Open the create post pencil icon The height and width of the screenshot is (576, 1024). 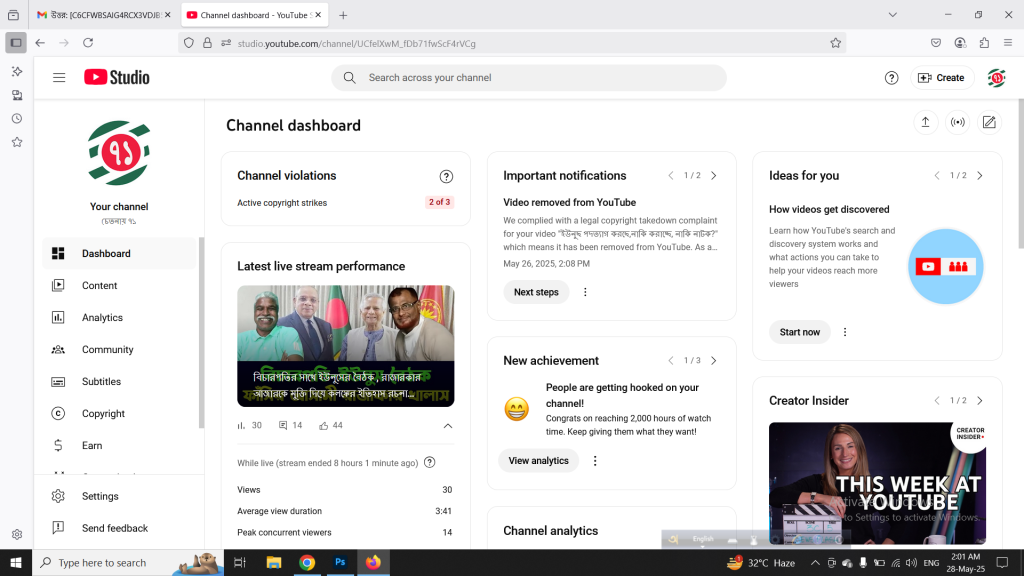click(989, 122)
